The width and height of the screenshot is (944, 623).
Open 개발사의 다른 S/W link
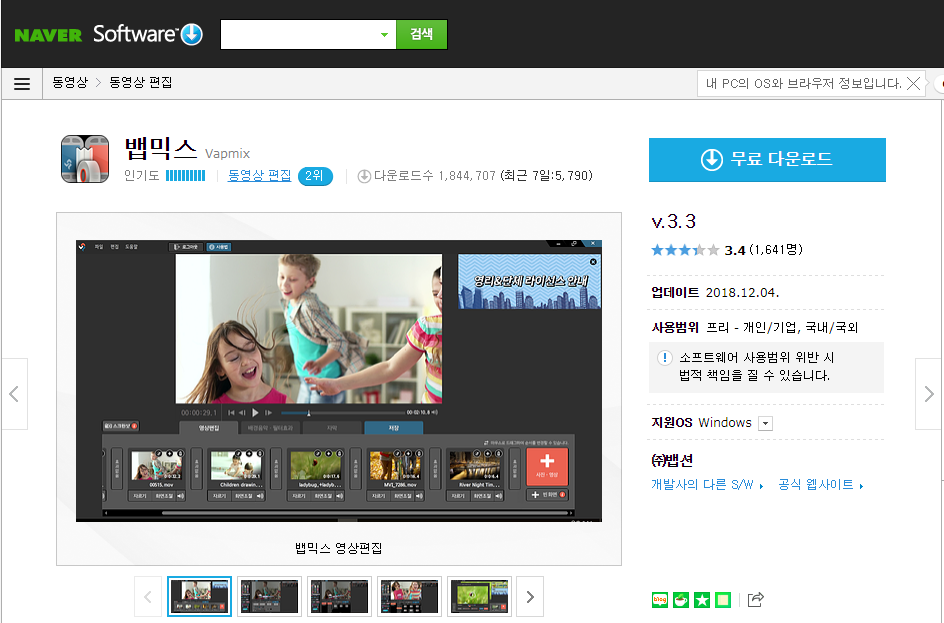[707, 485]
